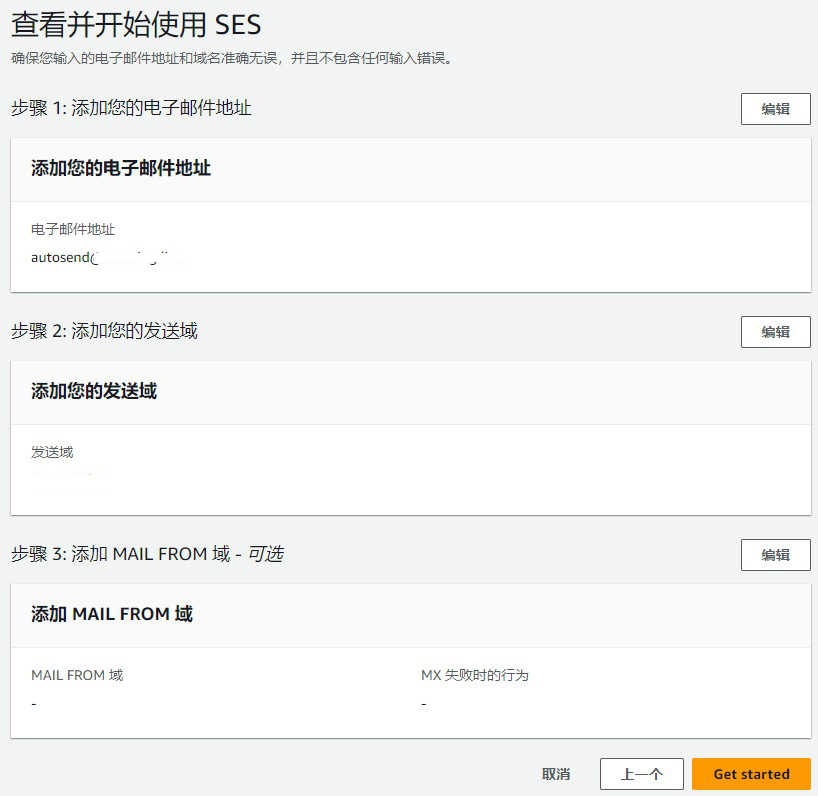The height and width of the screenshot is (796, 818).
Task: Click the 步骤 1 section heading
Action: click(131, 108)
